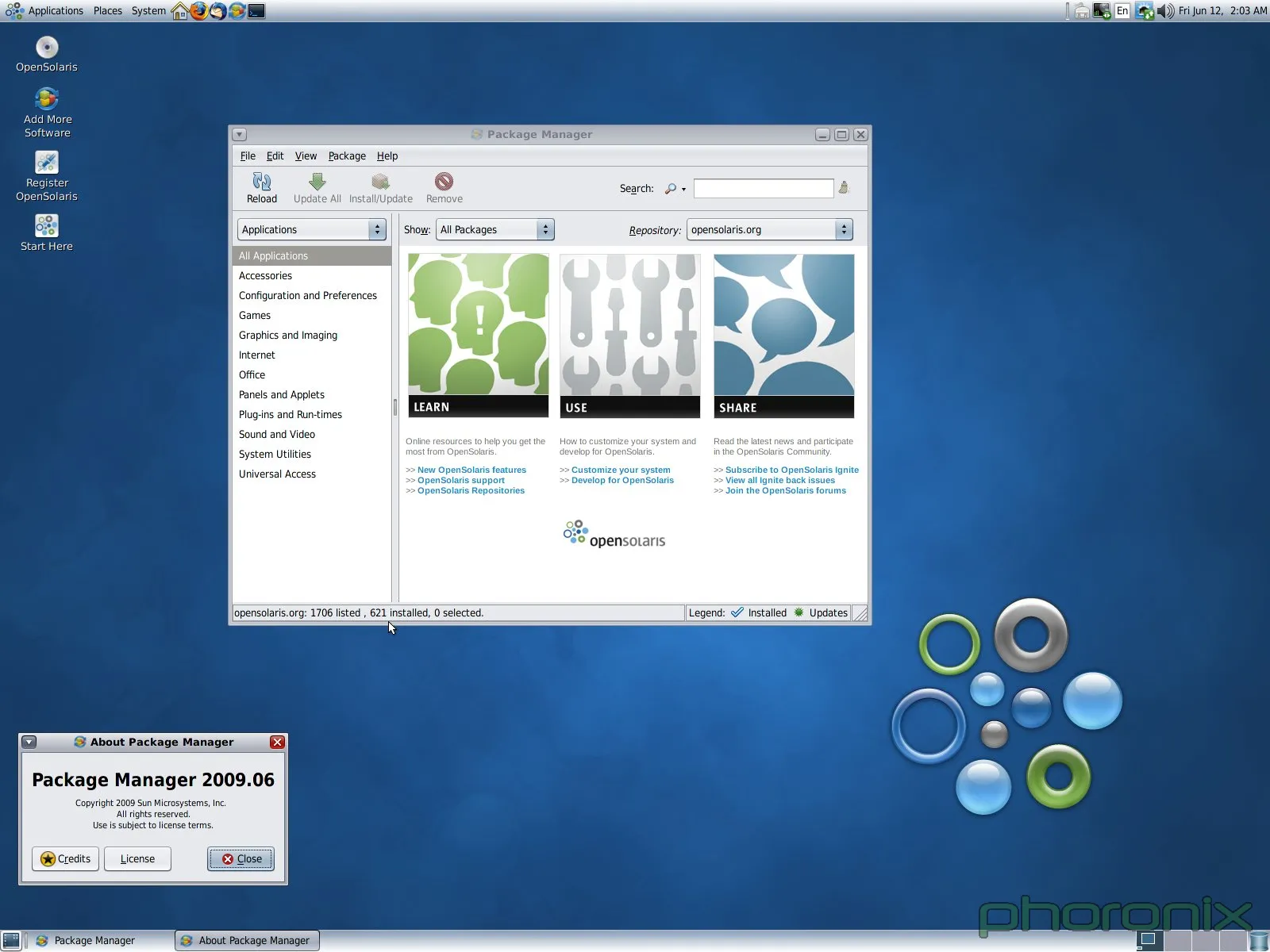Open the System panel menu
The height and width of the screenshot is (952, 1270).
[x=148, y=11]
